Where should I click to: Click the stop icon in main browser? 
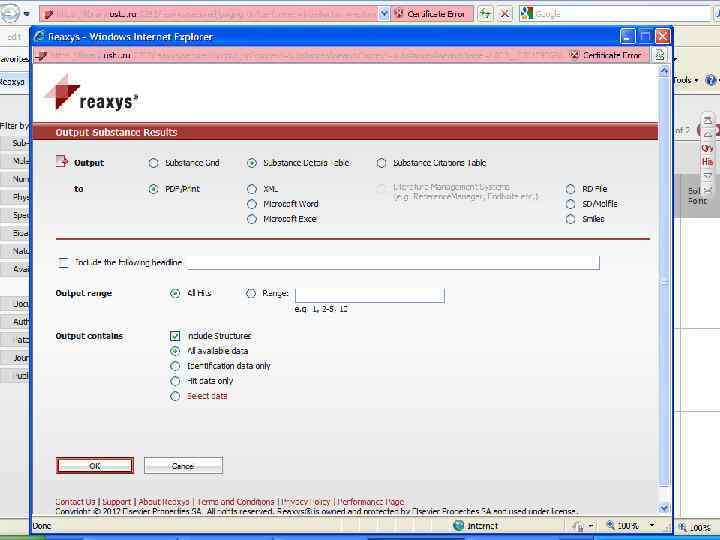(505, 14)
